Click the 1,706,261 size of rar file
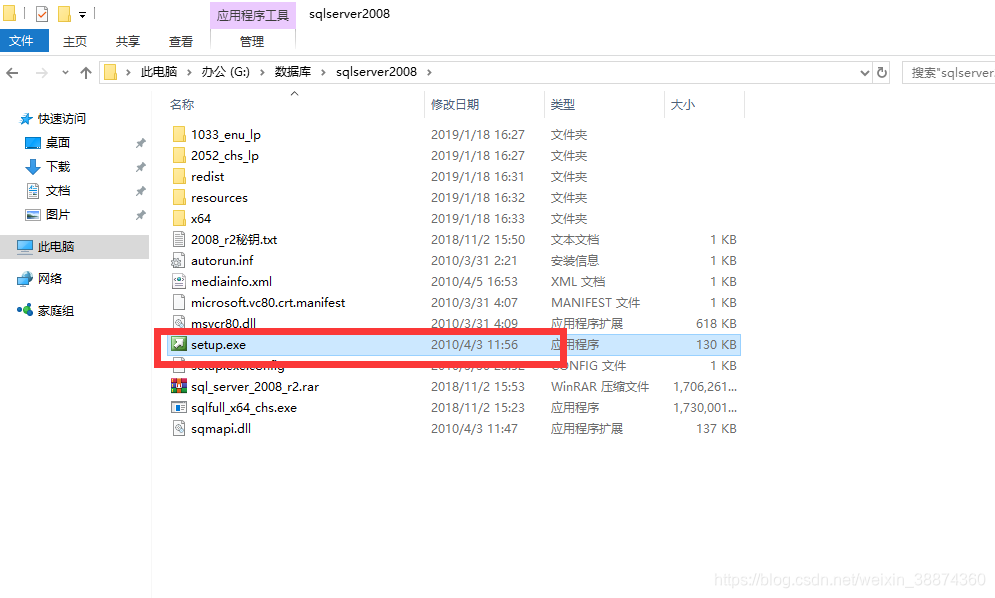The height and width of the screenshot is (598, 995). (x=705, y=387)
